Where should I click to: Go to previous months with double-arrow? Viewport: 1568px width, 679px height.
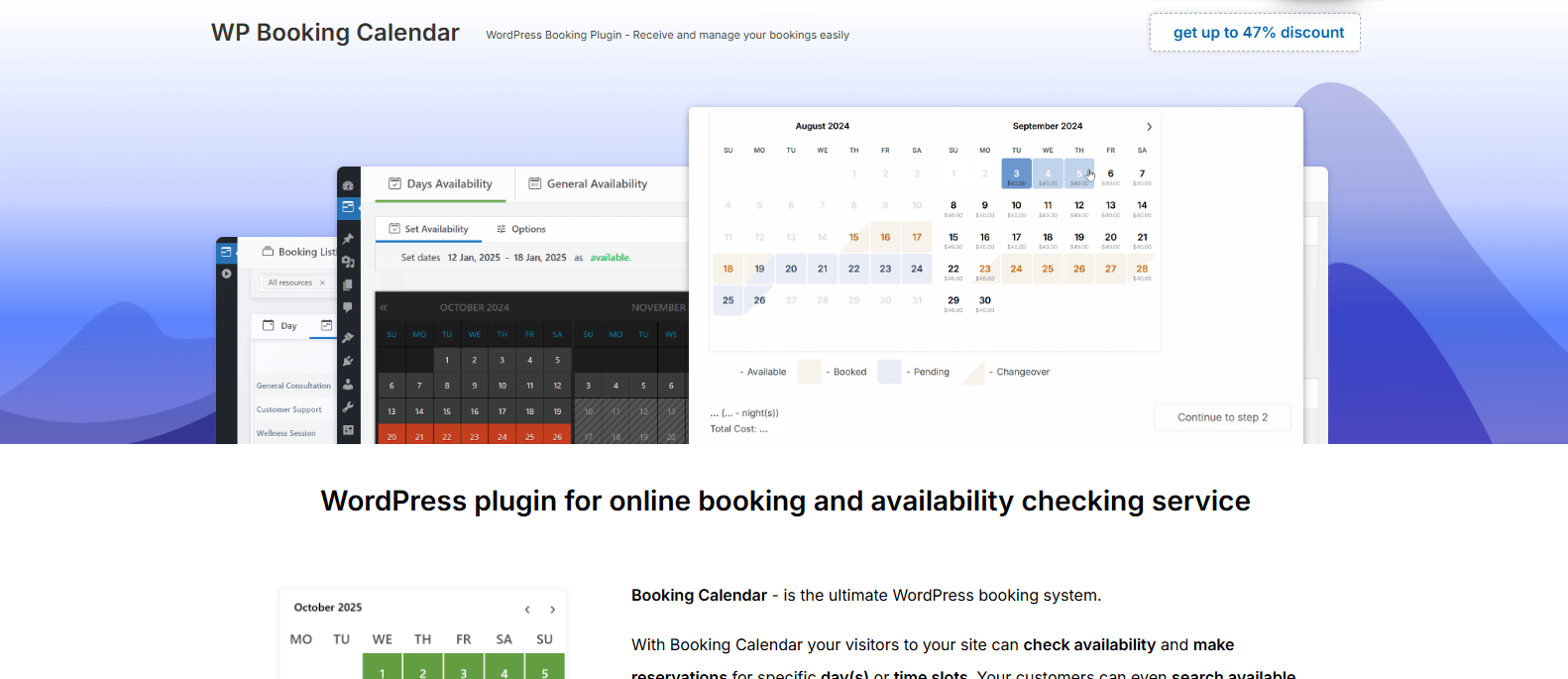(x=384, y=307)
